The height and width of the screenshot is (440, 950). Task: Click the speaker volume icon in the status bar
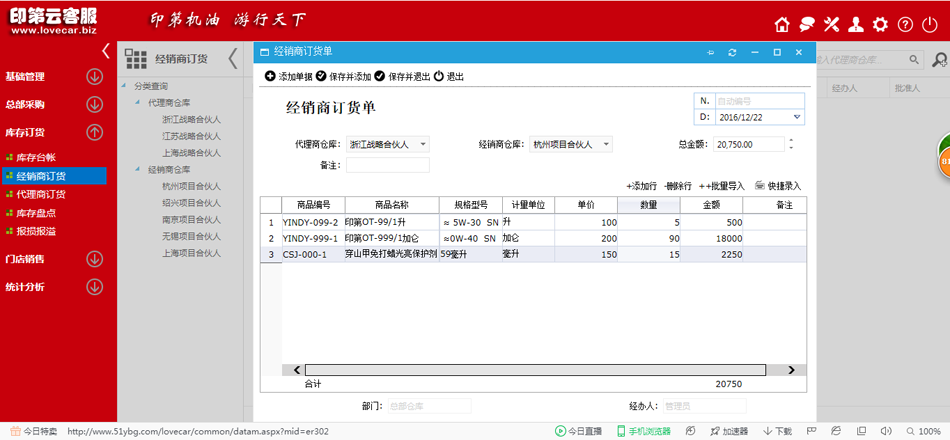[886, 431]
